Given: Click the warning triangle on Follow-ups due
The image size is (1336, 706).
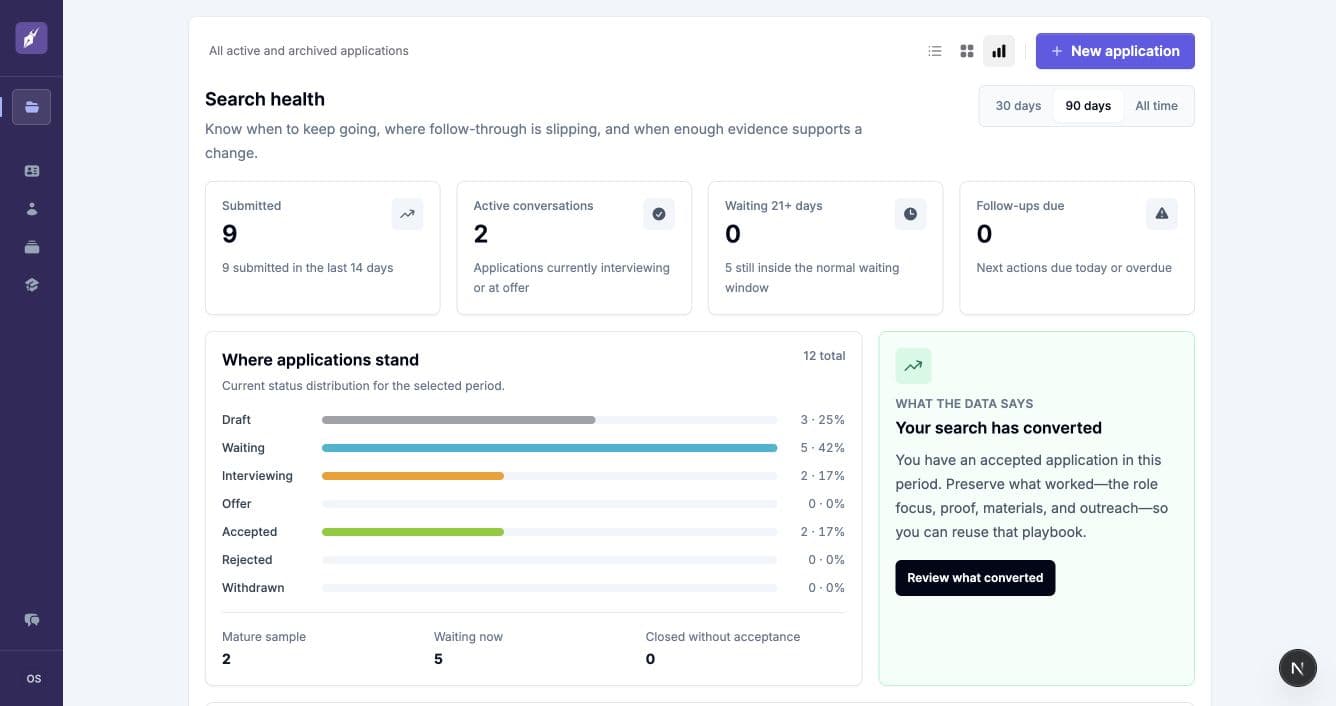Looking at the screenshot, I should [1162, 214].
